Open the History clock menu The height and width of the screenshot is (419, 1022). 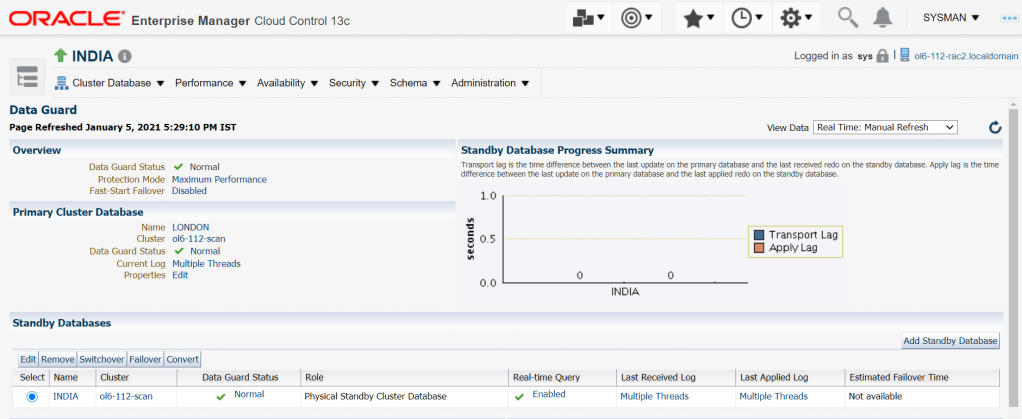[747, 18]
